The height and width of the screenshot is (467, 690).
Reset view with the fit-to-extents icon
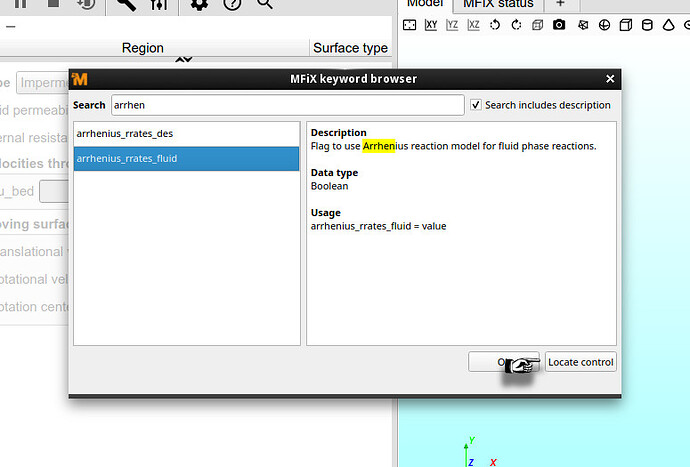pos(409,25)
